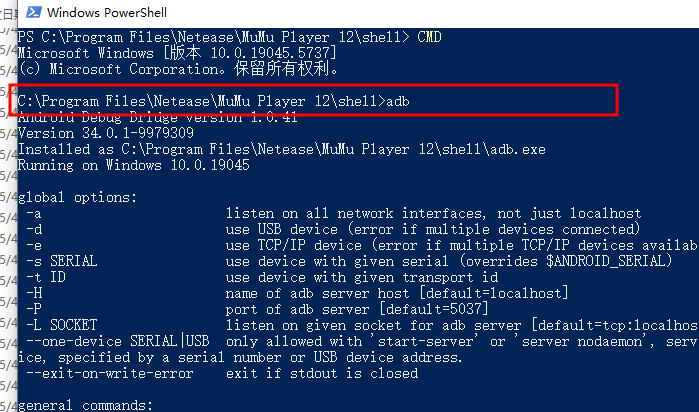This screenshot has height=412, width=699.
Task: Click the Microsoft Corporation copyright line
Action: point(178,69)
